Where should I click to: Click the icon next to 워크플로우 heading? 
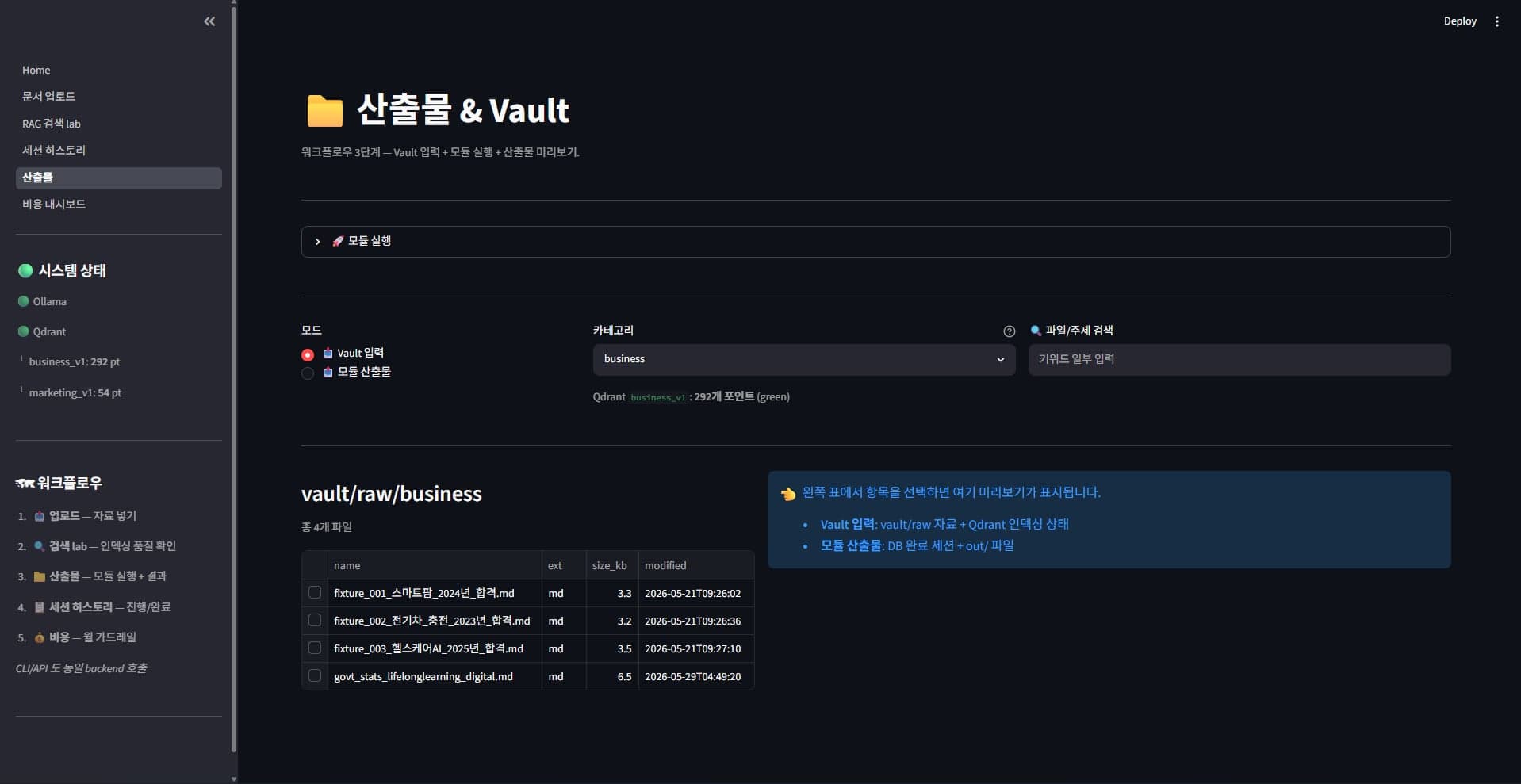click(x=25, y=483)
